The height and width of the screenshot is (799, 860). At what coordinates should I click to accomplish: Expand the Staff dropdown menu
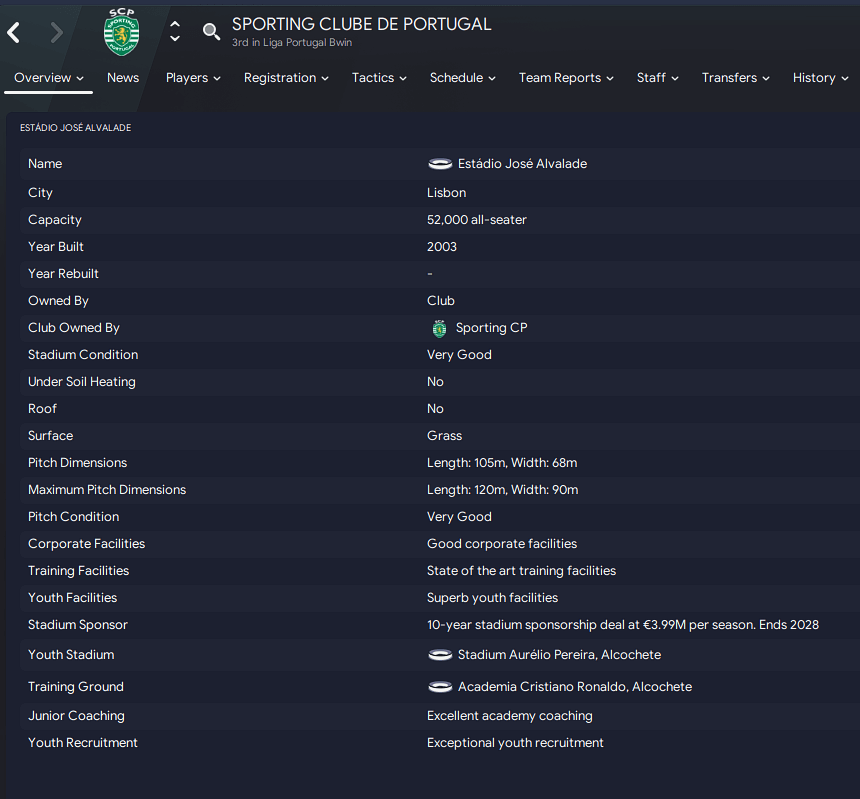coord(658,78)
